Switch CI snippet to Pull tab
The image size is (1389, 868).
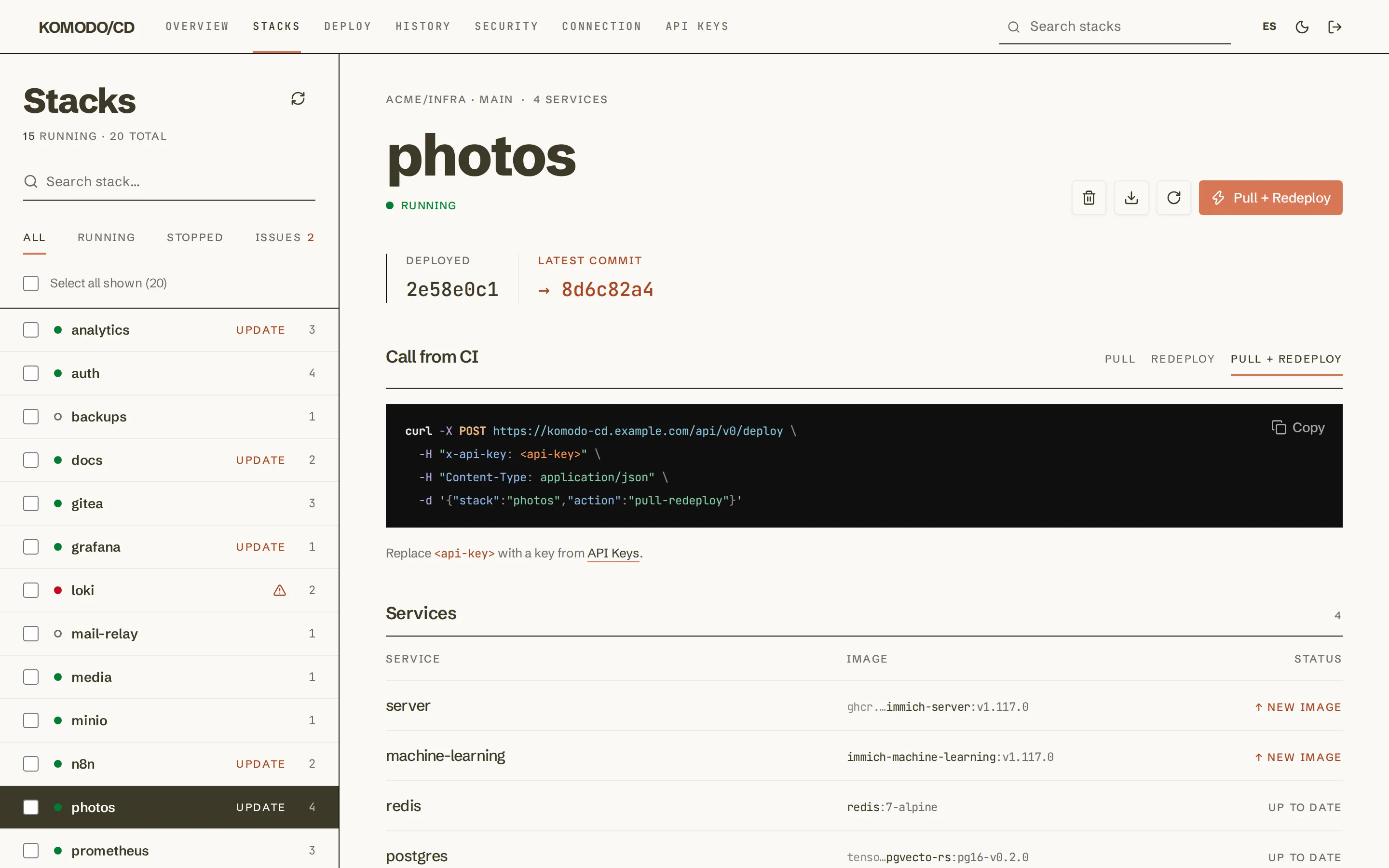[1120, 359]
